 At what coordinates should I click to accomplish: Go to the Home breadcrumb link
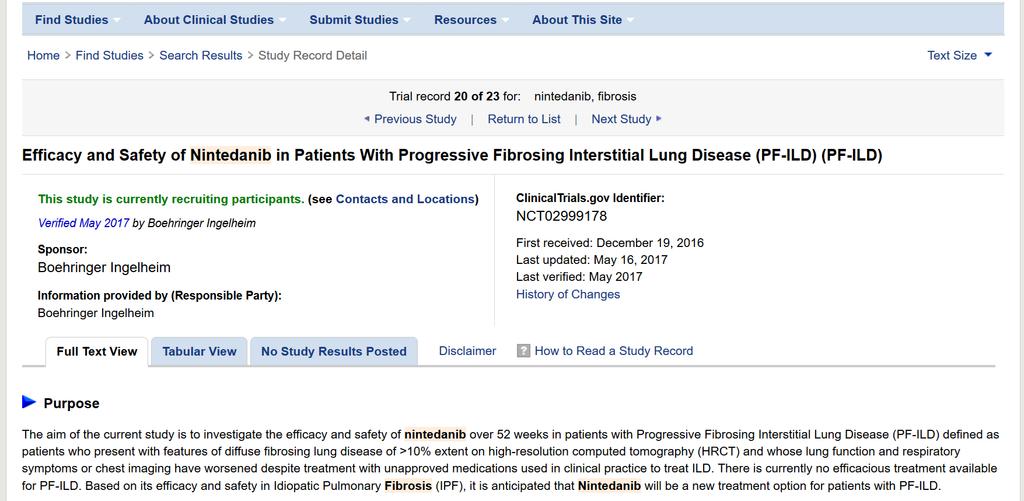(x=43, y=56)
